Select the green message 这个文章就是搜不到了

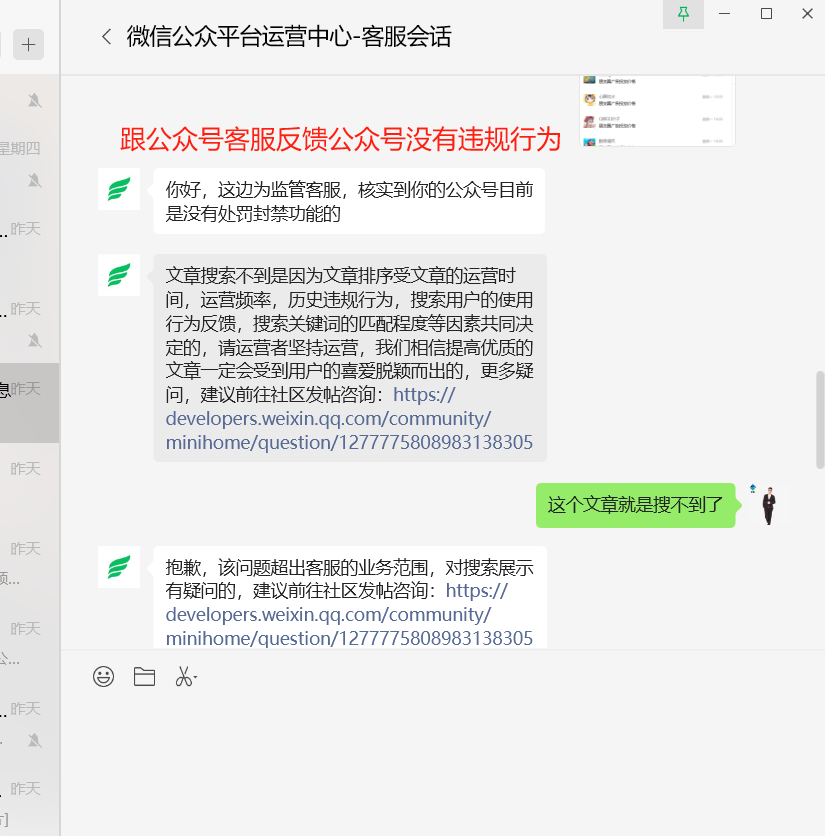(635, 505)
